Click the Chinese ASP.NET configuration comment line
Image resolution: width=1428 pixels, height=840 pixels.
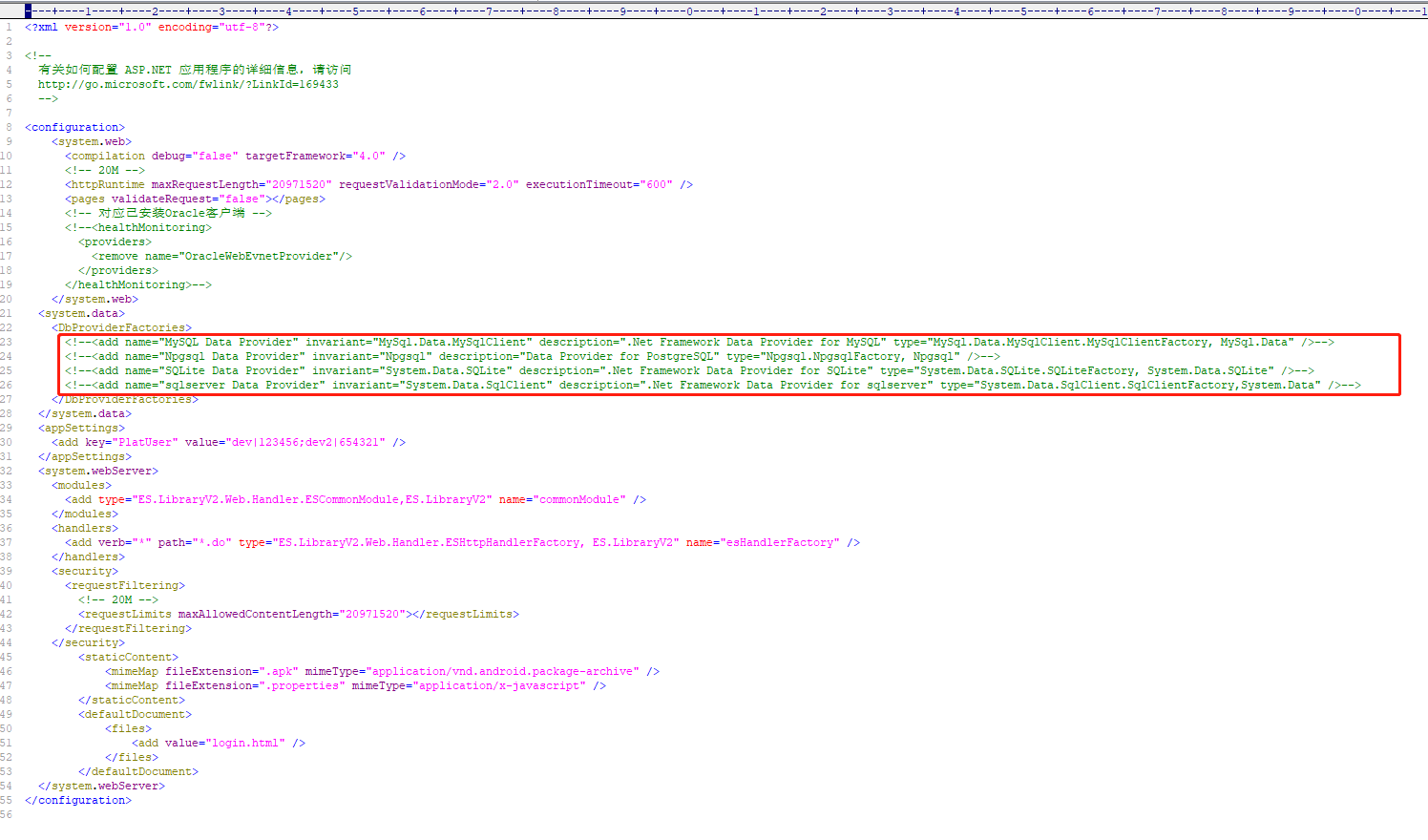tap(195, 70)
